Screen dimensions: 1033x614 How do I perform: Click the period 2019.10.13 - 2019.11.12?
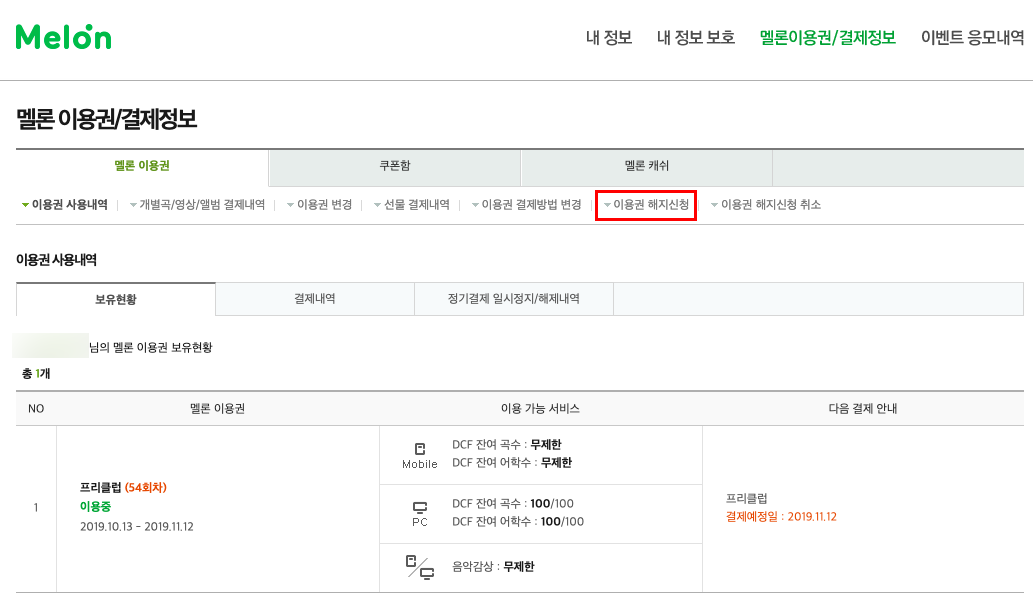(137, 526)
